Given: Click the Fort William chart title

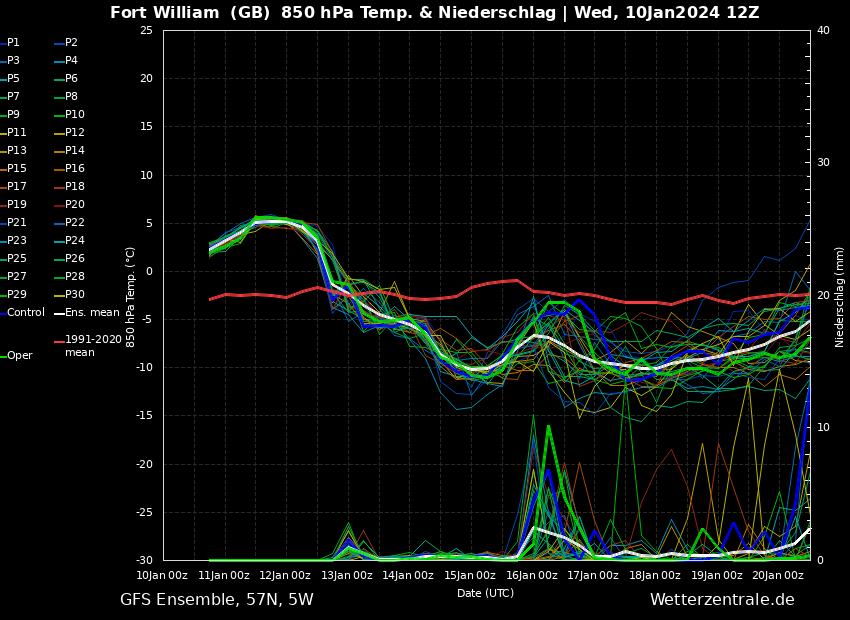Looking at the screenshot, I should tap(434, 13).
